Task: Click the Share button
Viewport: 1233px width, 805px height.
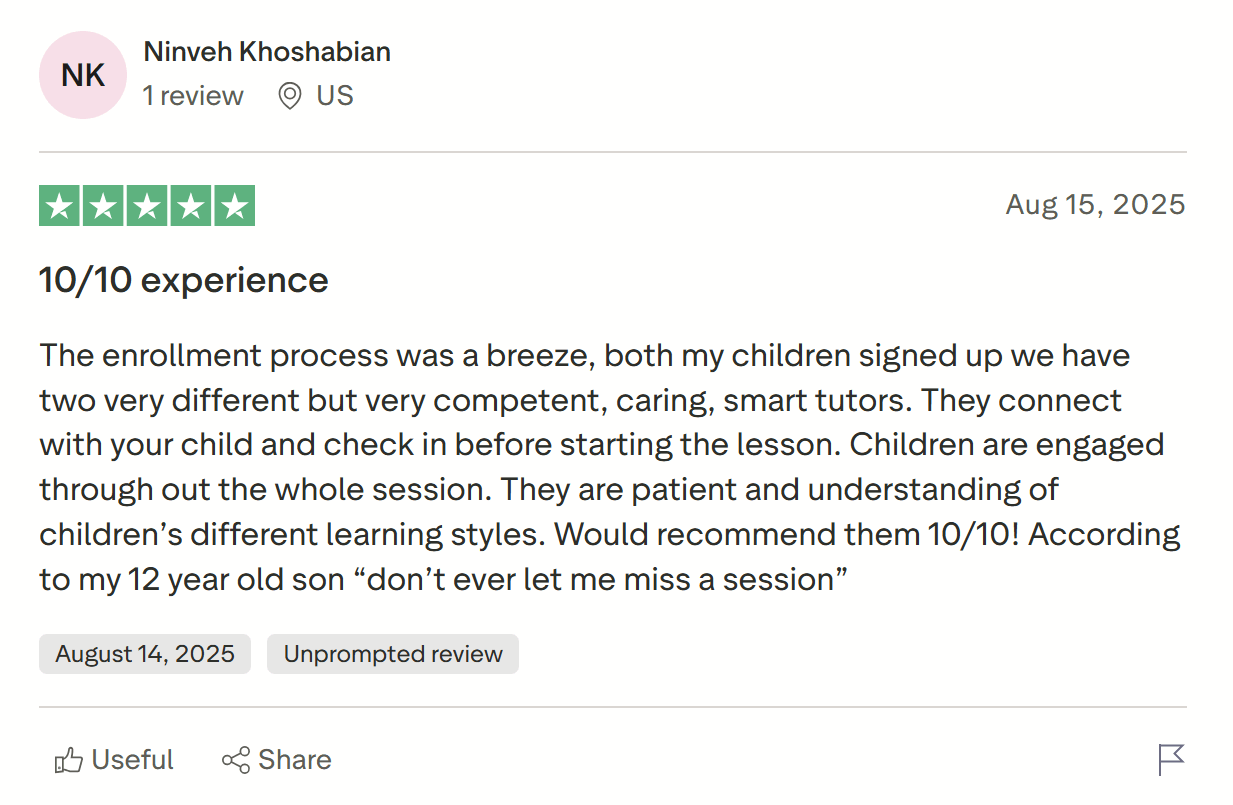Action: [x=276, y=760]
